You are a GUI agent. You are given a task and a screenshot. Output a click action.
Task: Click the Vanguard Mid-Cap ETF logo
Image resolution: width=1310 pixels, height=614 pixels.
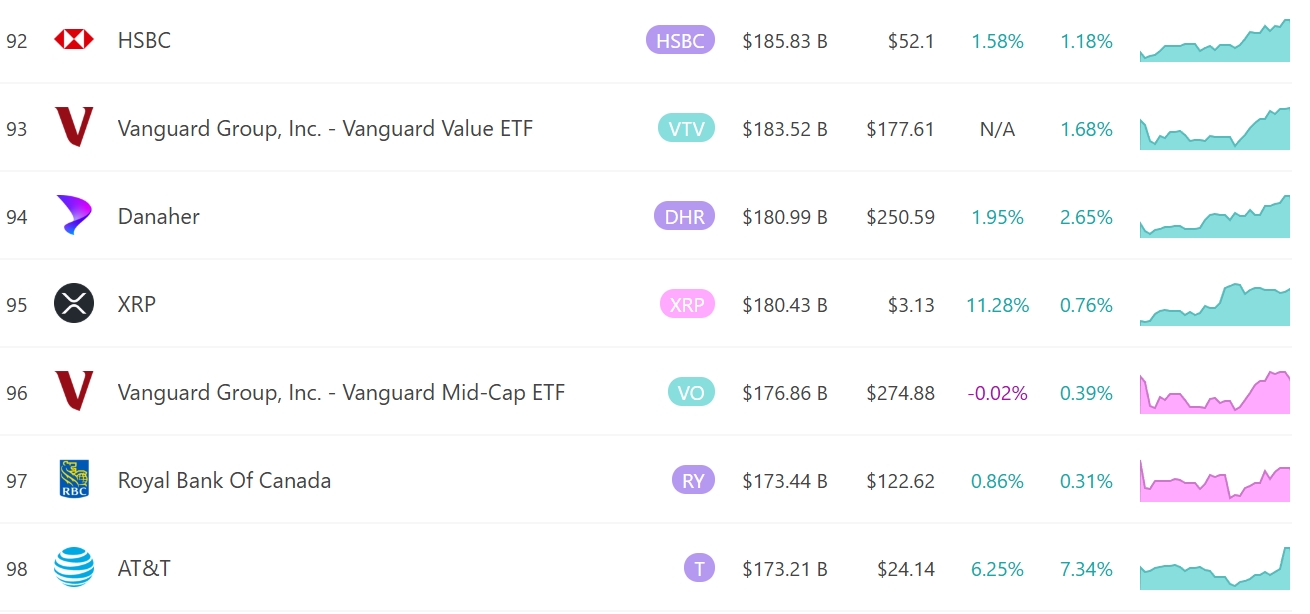pyautogui.click(x=74, y=391)
